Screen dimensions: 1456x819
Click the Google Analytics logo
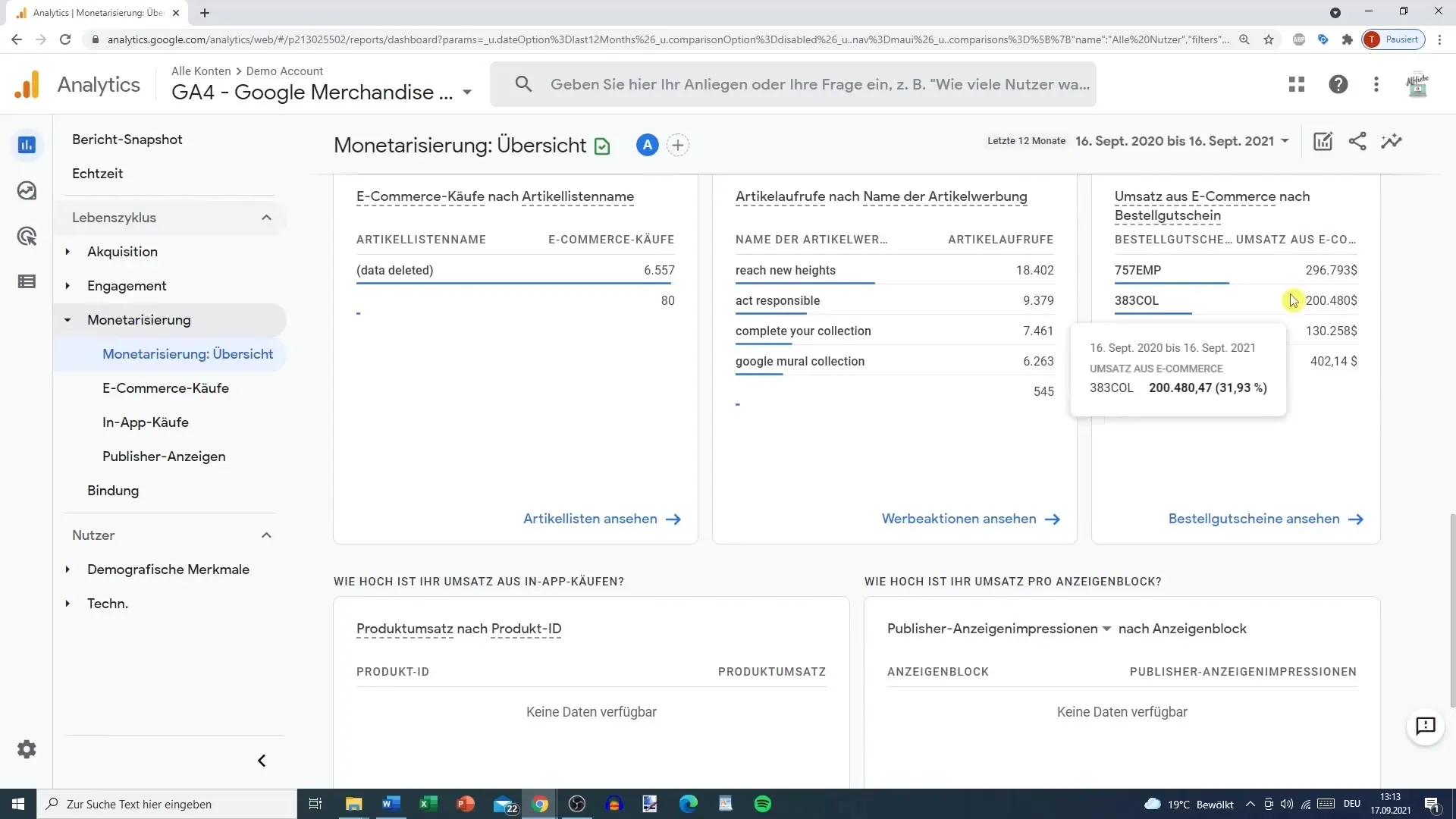[x=27, y=85]
